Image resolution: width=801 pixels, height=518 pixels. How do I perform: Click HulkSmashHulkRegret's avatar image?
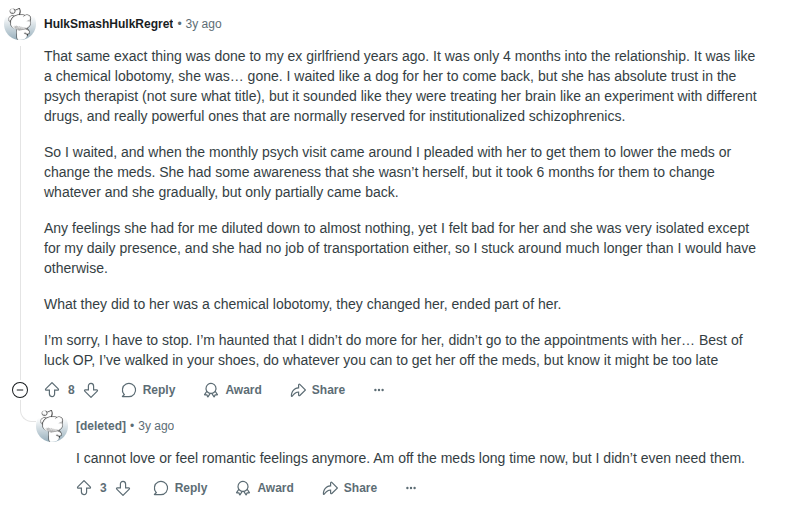point(21,23)
